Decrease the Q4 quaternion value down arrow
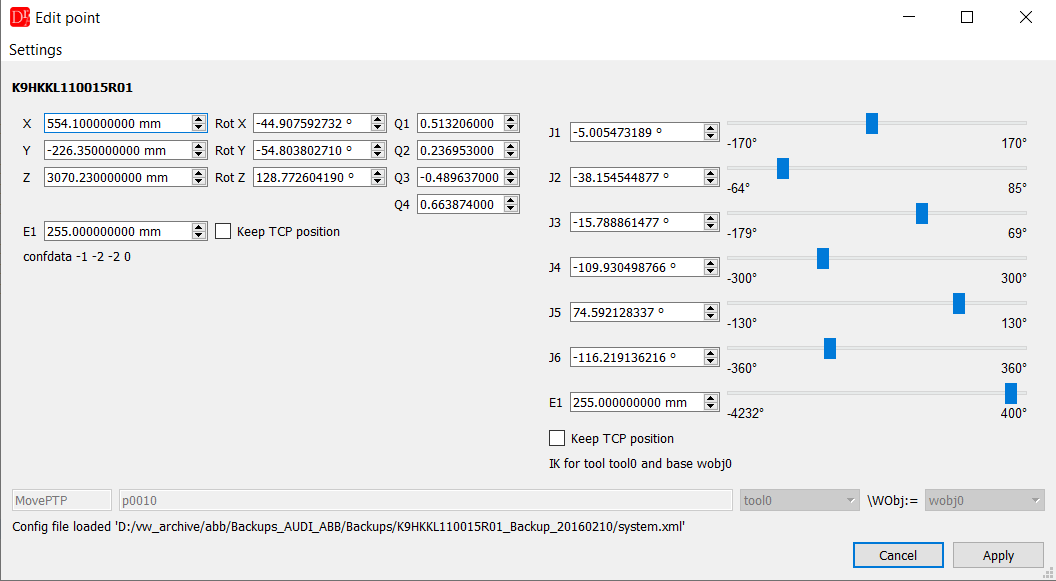 (x=511, y=209)
